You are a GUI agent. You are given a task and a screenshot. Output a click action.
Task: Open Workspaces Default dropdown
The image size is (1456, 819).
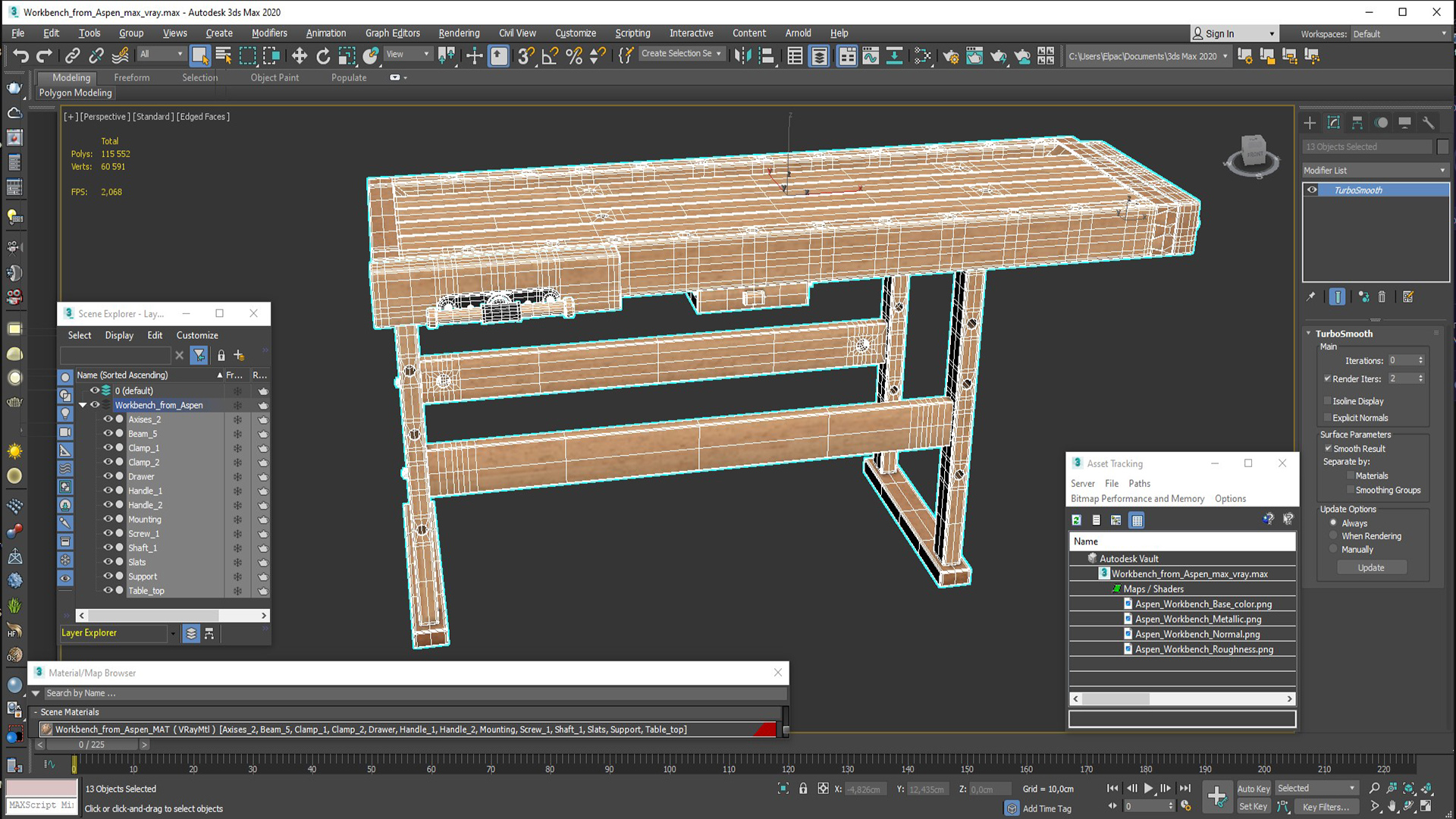click(1399, 34)
